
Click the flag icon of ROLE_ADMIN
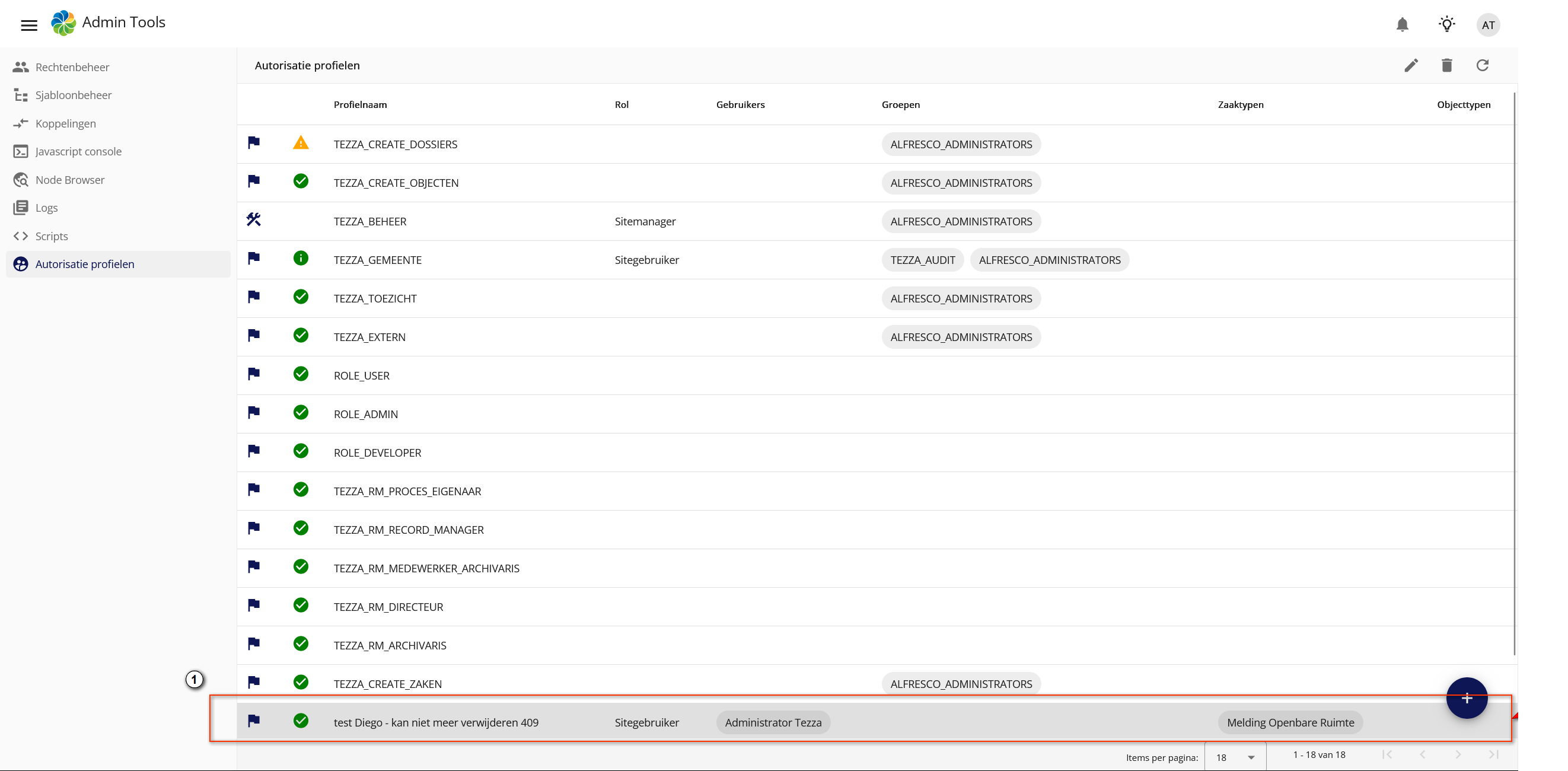click(x=254, y=413)
